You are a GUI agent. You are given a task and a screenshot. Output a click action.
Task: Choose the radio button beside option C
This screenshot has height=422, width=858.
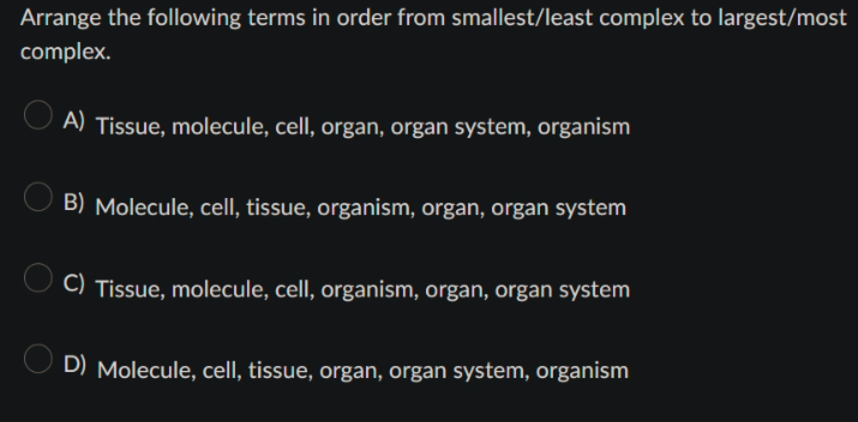(38, 278)
